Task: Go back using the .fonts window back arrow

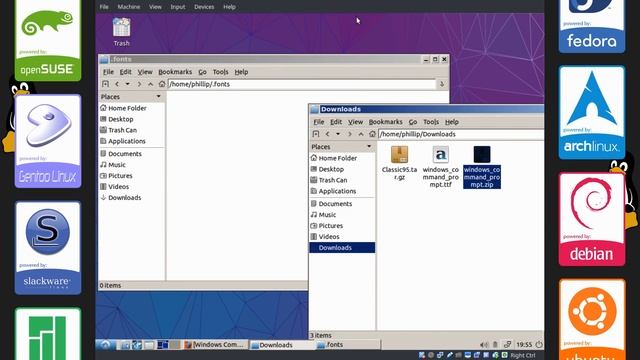Action: tap(117, 84)
